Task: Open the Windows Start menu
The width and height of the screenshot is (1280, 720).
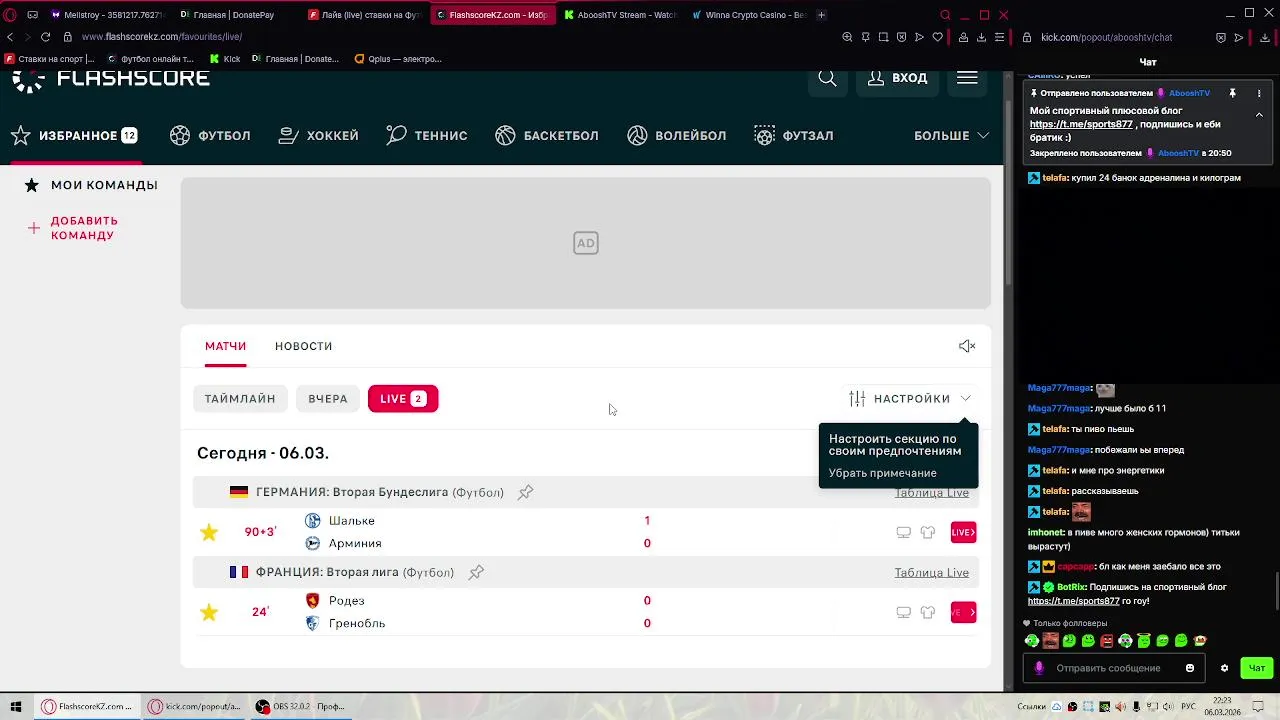Action: point(16,706)
